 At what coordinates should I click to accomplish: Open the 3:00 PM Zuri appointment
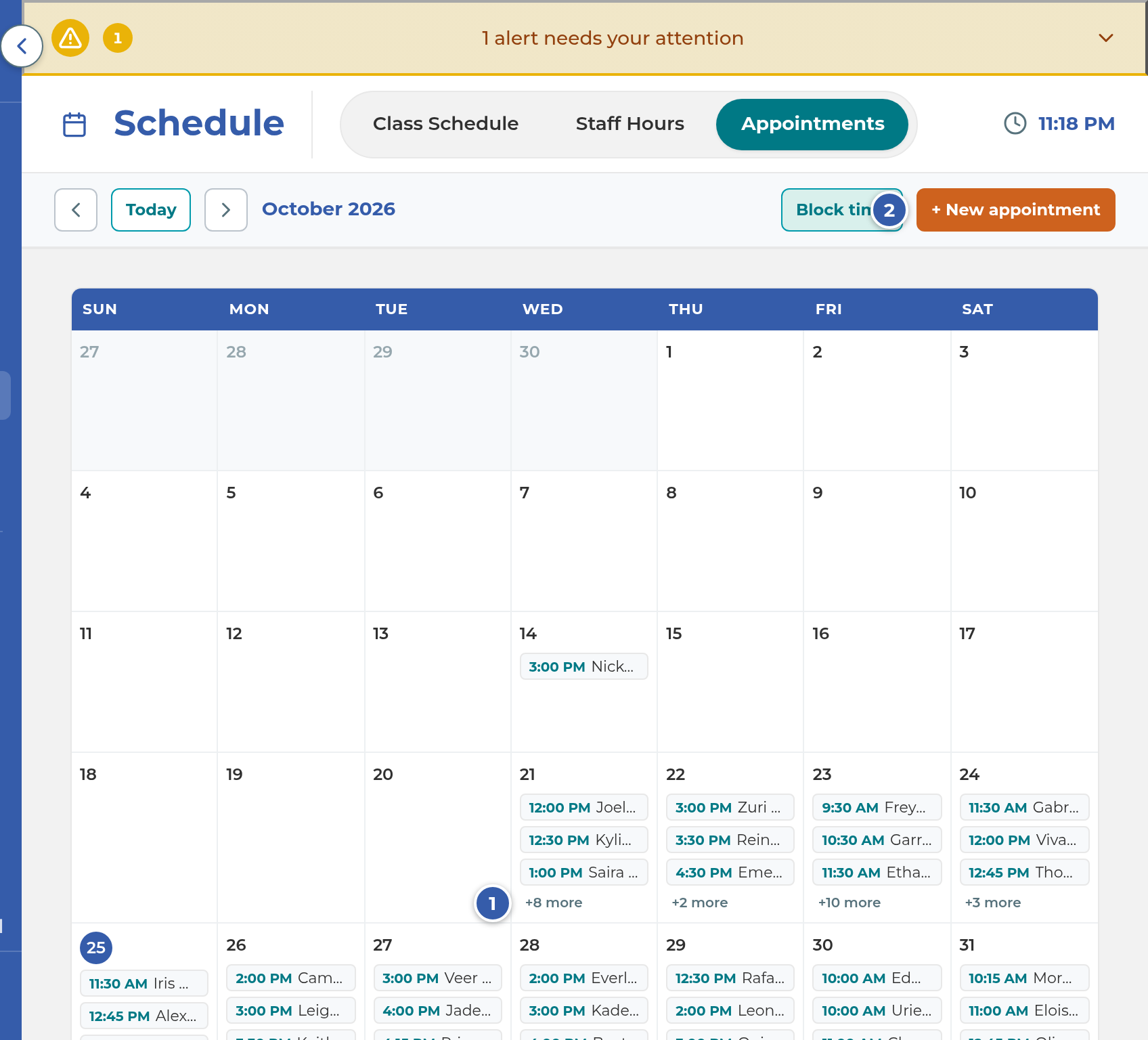[730, 807]
